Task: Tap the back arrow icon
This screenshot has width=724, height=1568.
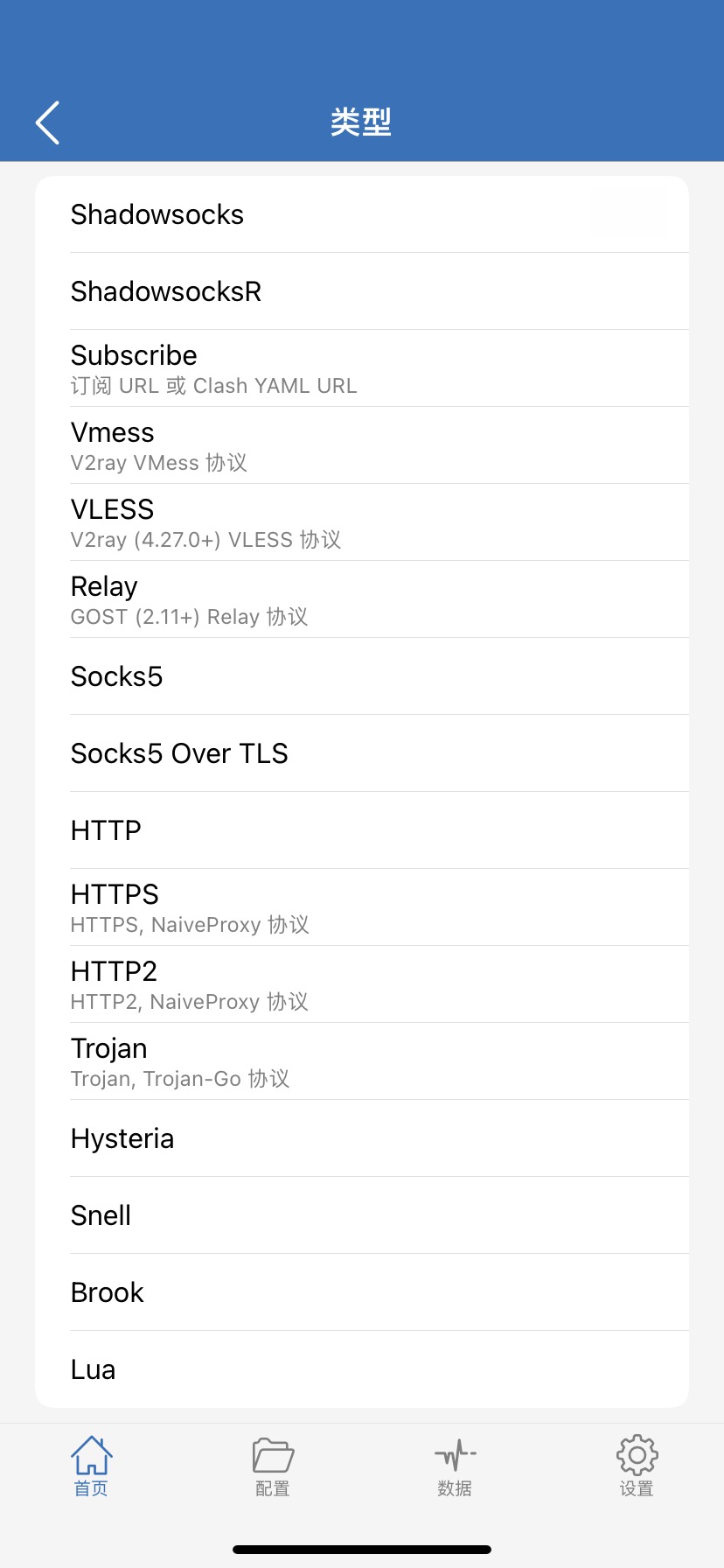Action: coord(48,122)
